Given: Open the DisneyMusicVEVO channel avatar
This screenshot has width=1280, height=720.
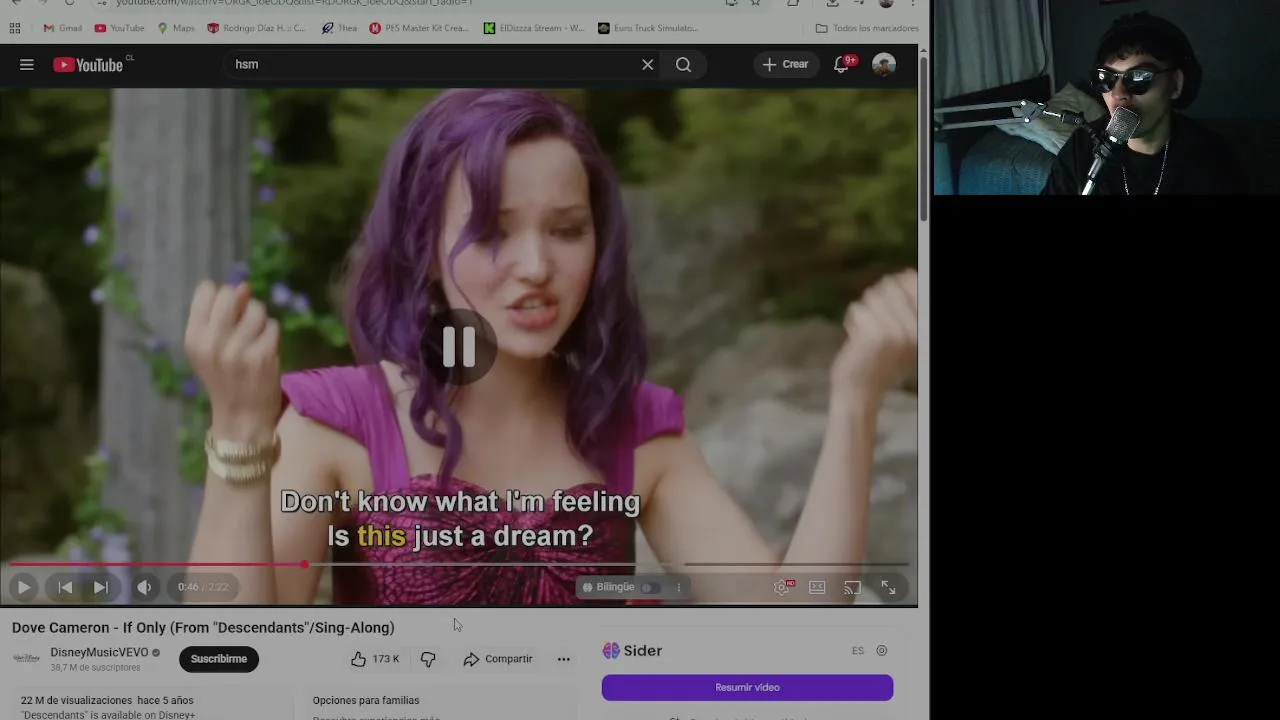Looking at the screenshot, I should [x=26, y=658].
